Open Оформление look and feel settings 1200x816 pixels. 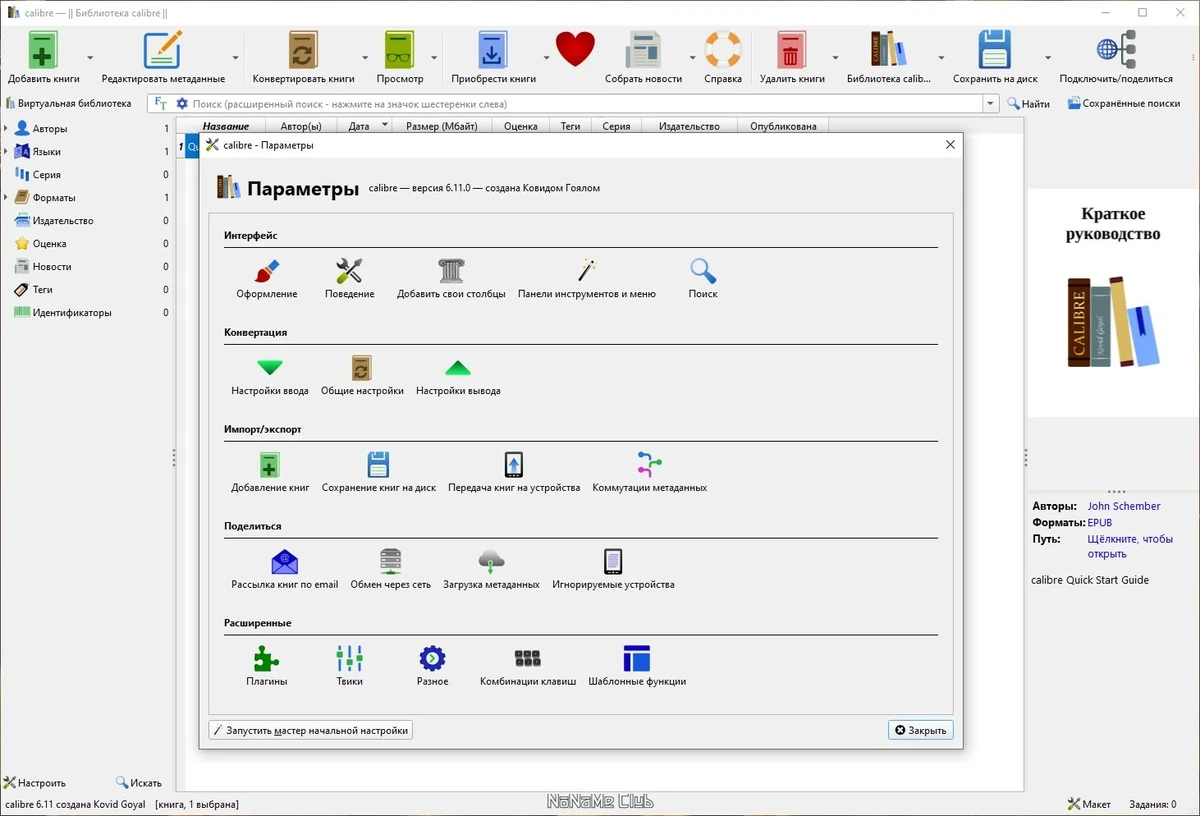267,279
